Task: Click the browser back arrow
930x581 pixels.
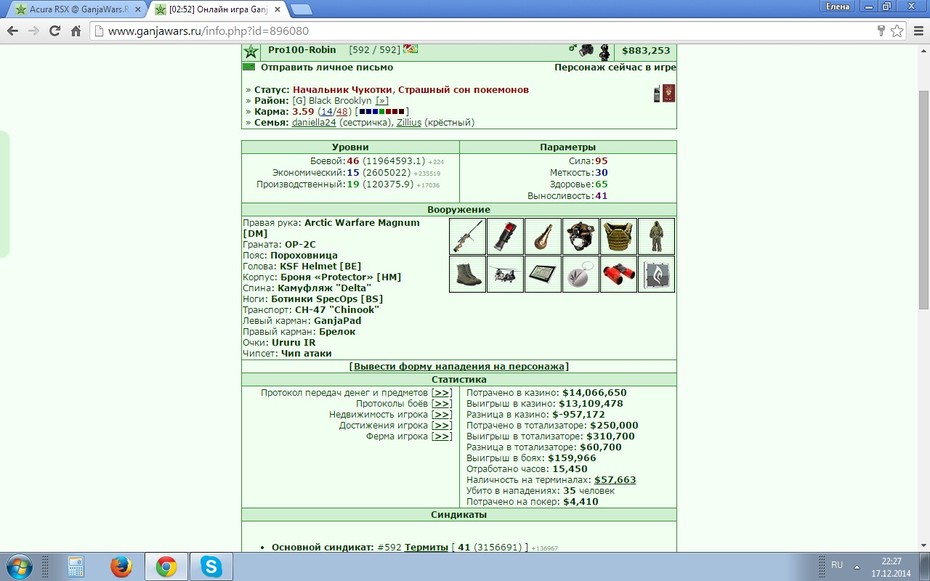Action: pyautogui.click(x=12, y=31)
